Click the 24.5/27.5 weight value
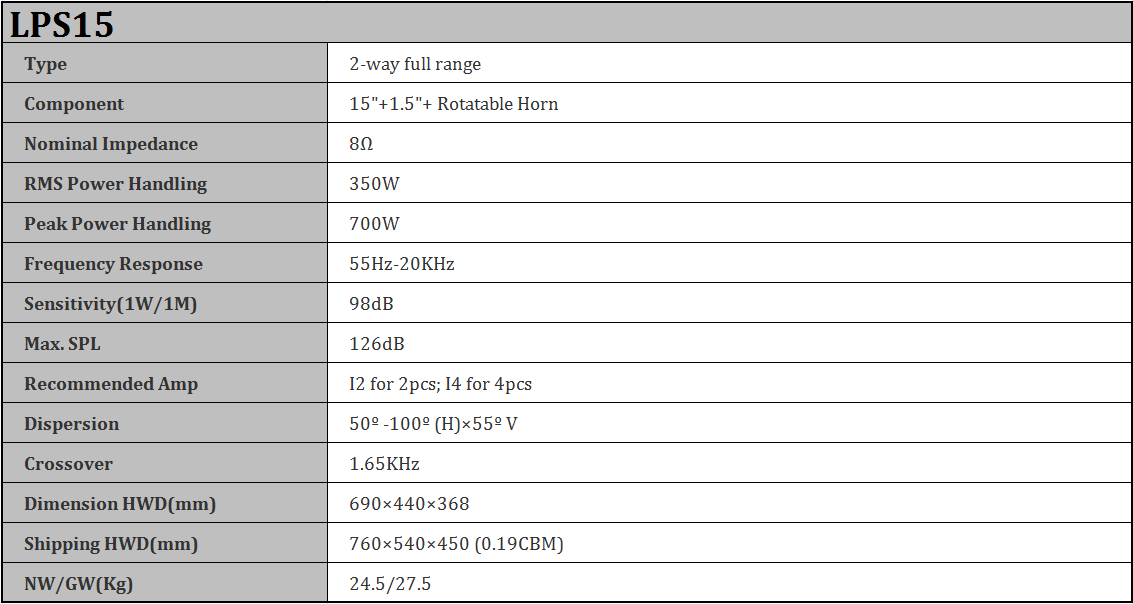Screen dimensions: 1133x604 click(390, 584)
